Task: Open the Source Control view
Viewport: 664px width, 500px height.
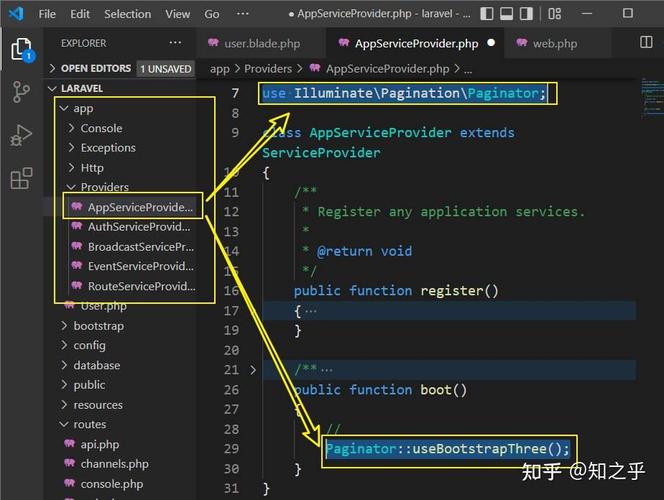Action: (x=21, y=92)
